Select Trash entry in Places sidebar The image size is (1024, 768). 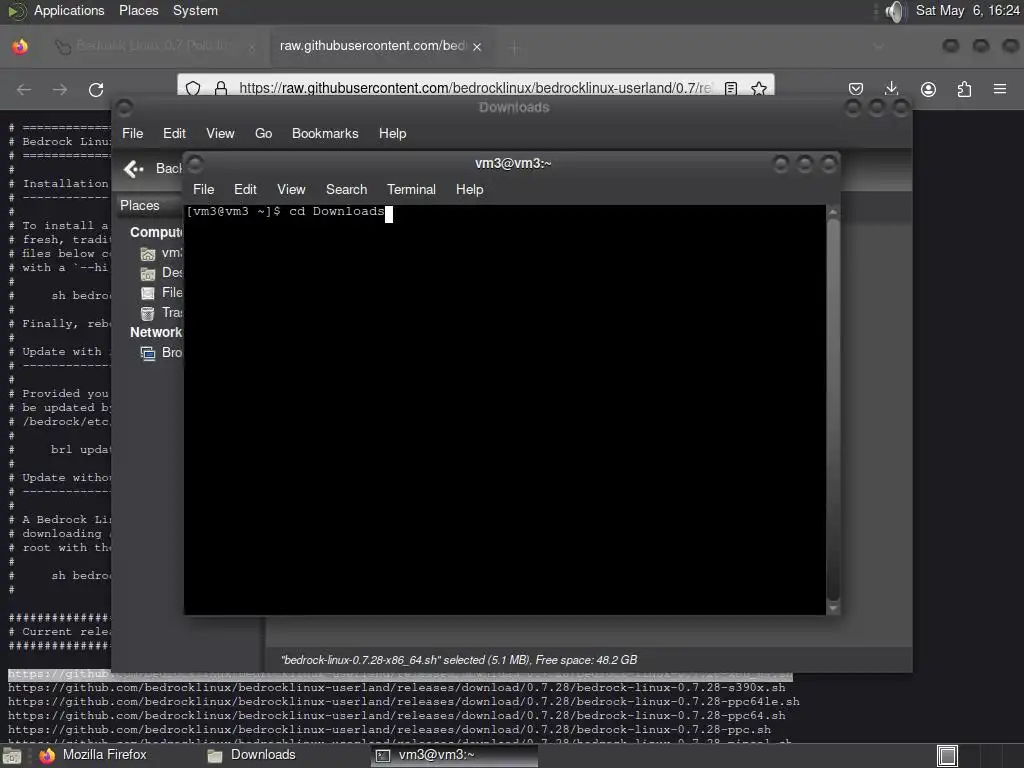(x=161, y=313)
